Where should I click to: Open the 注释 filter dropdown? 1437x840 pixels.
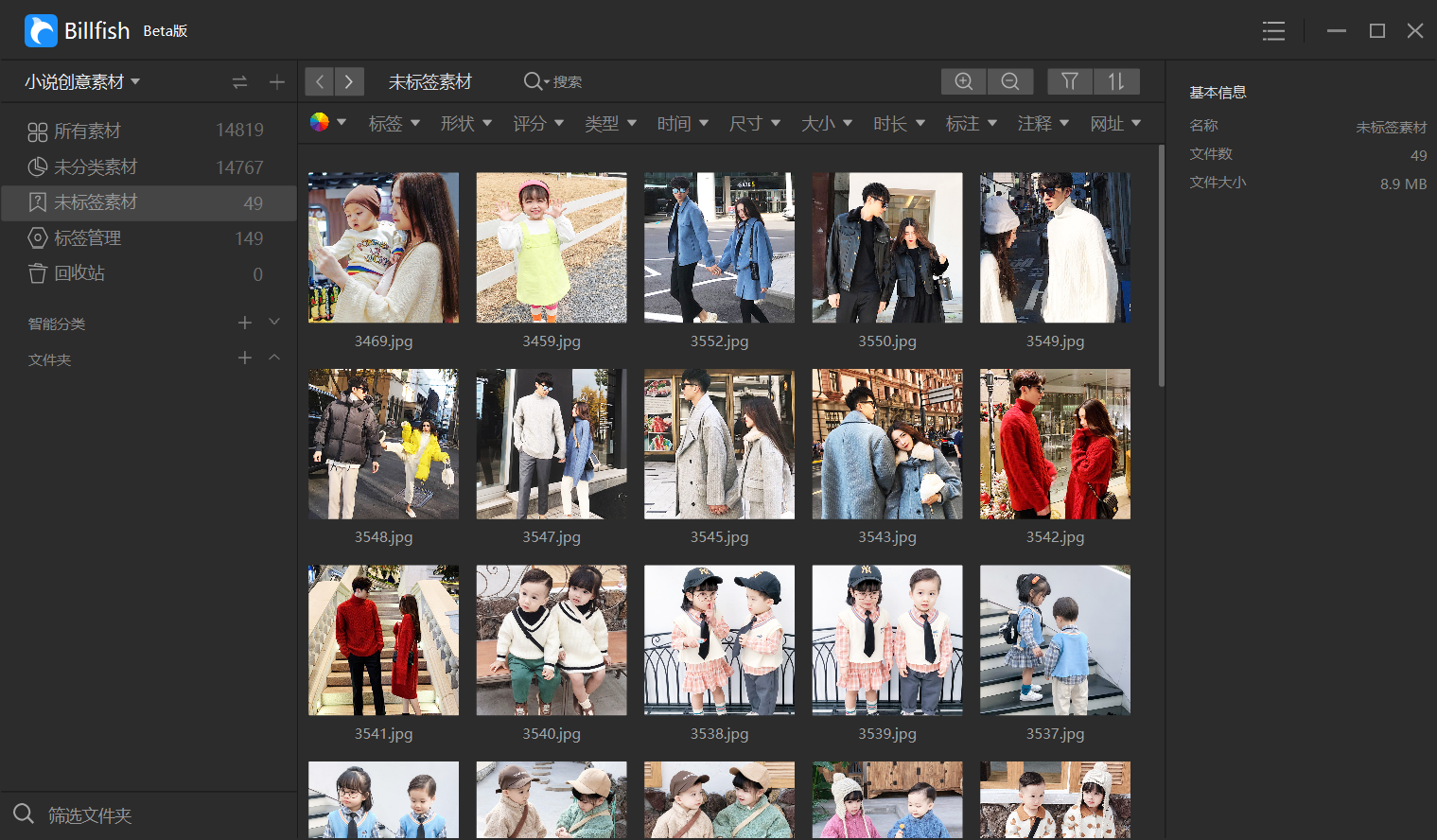pos(1043,123)
